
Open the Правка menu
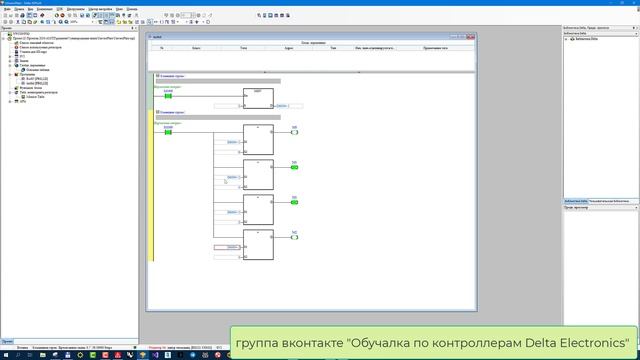tap(19, 9)
